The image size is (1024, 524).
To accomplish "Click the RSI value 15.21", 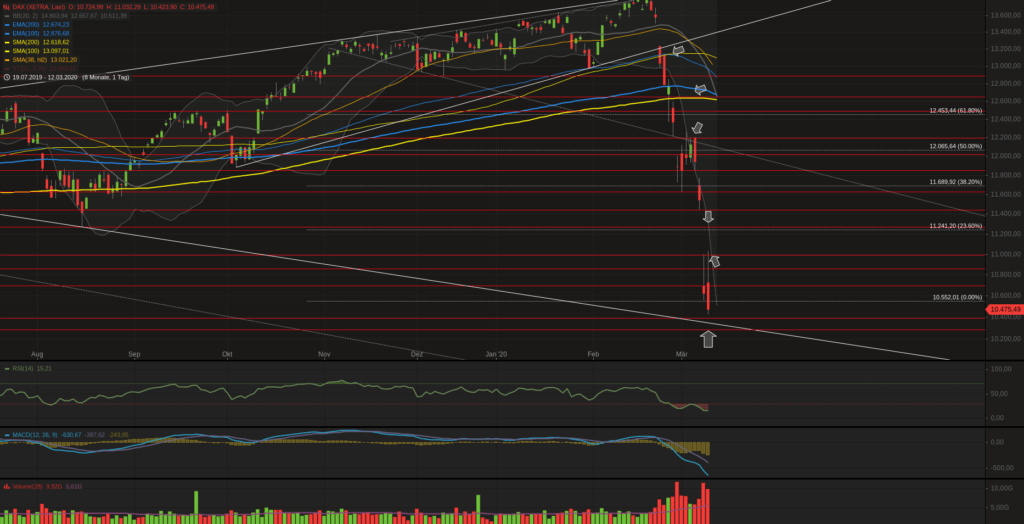I will click(x=44, y=368).
